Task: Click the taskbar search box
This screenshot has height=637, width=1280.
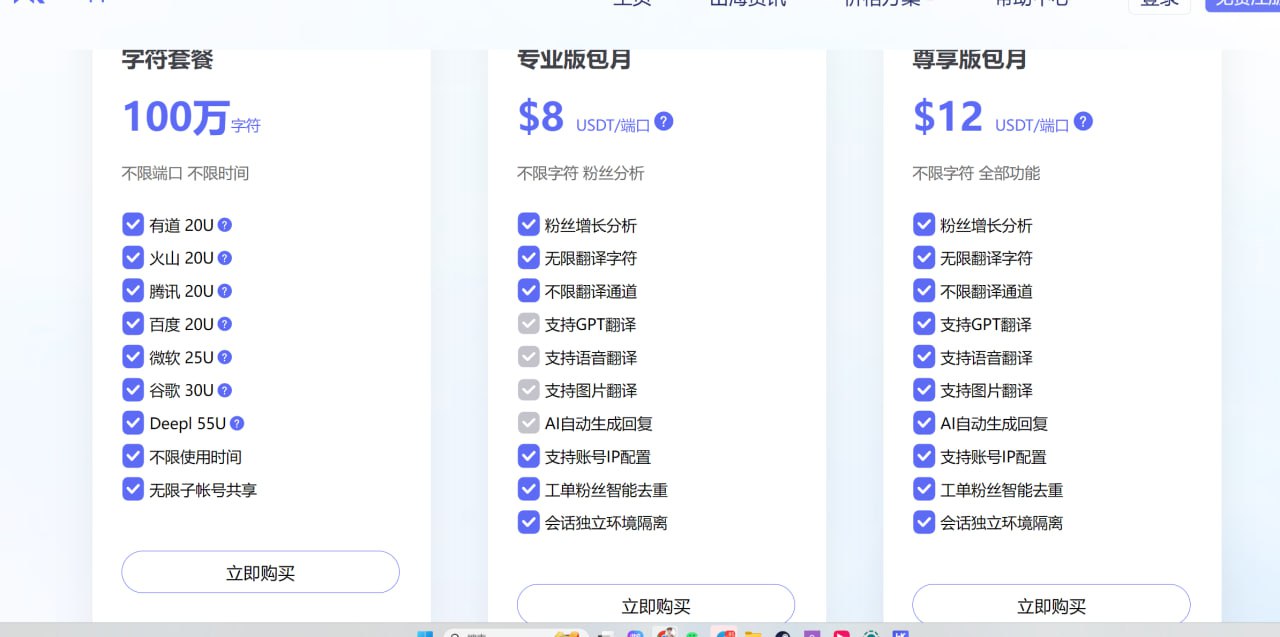Action: point(500,634)
